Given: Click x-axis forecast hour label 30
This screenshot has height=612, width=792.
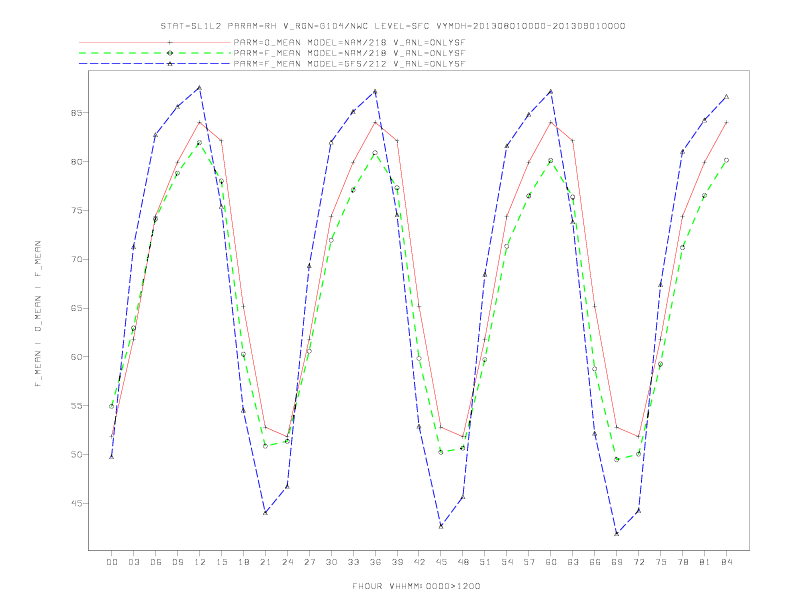Looking at the screenshot, I should pos(331,562).
